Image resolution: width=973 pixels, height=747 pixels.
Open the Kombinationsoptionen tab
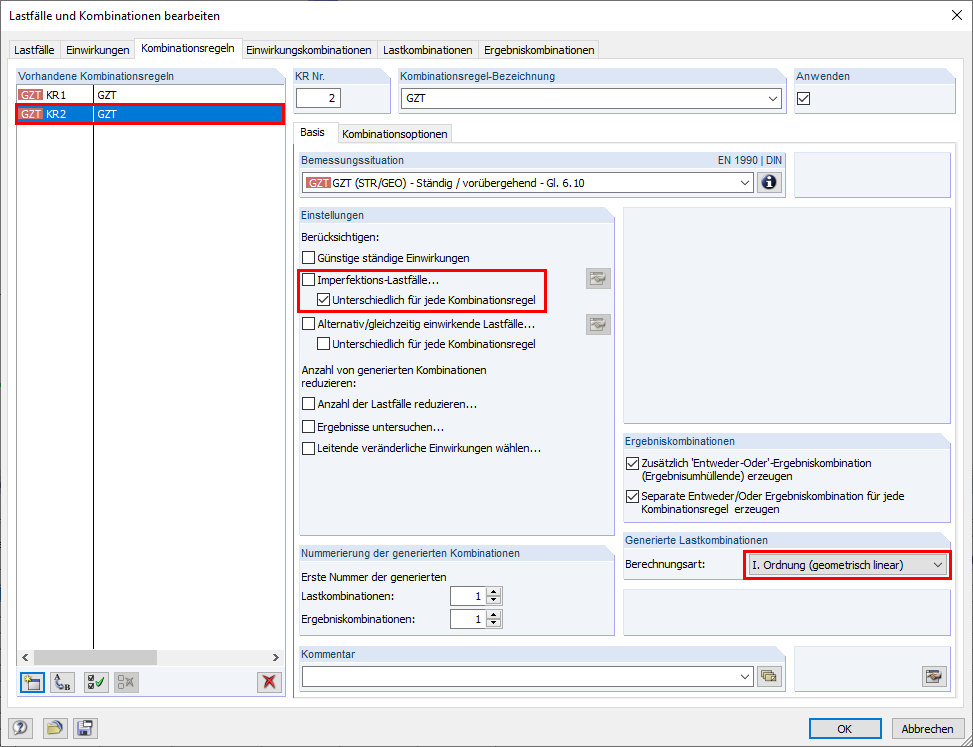click(396, 131)
